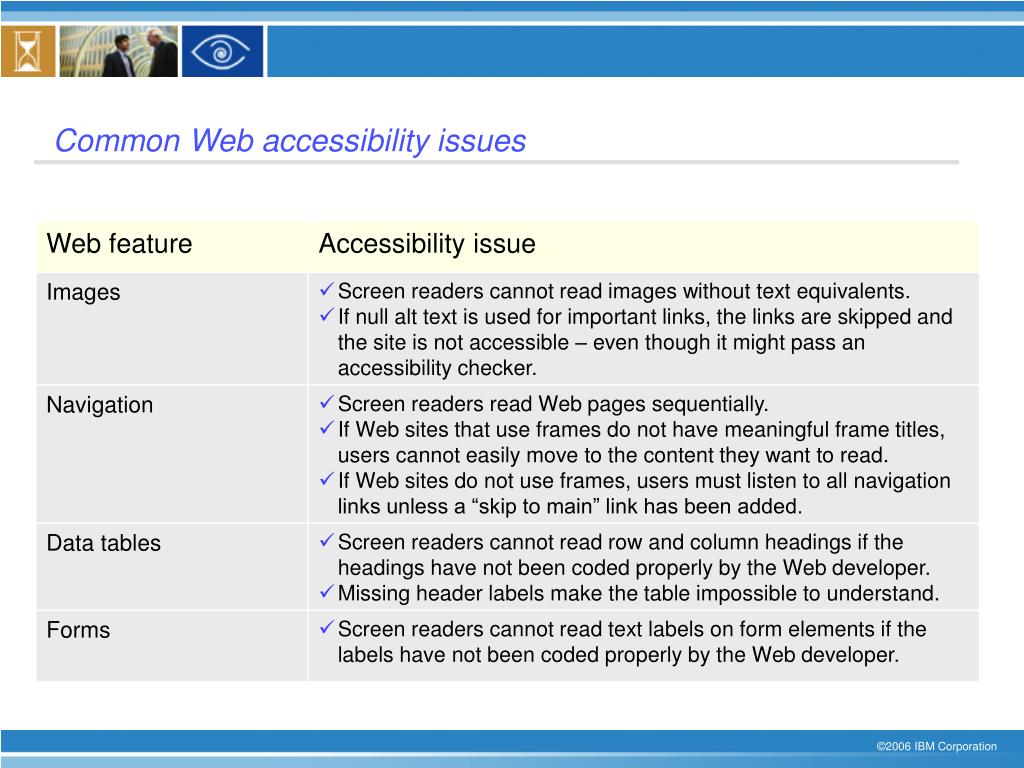Select the two businessmen photo in the header

[x=119, y=51]
